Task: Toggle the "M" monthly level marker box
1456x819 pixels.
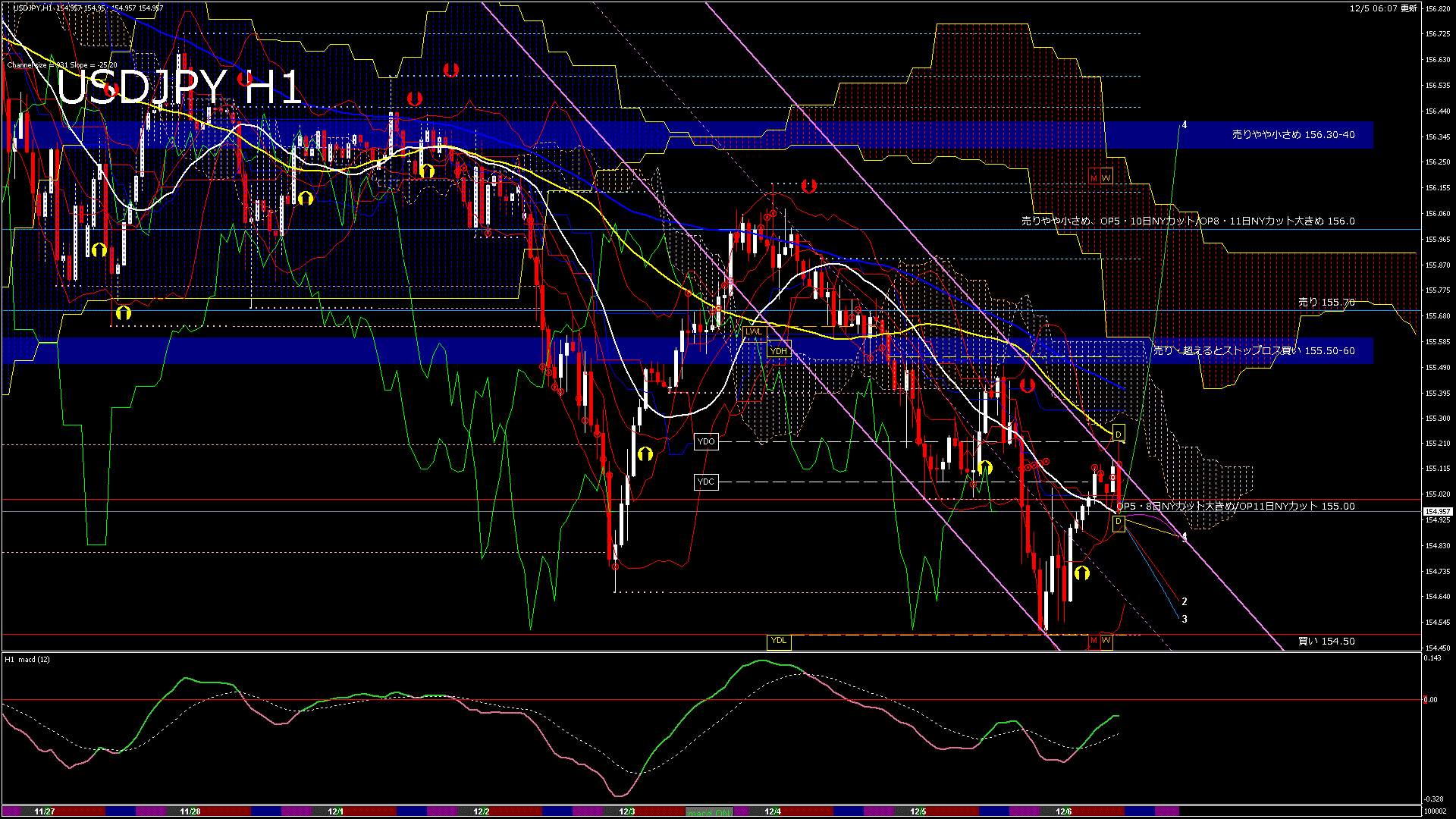Action: click(1094, 176)
